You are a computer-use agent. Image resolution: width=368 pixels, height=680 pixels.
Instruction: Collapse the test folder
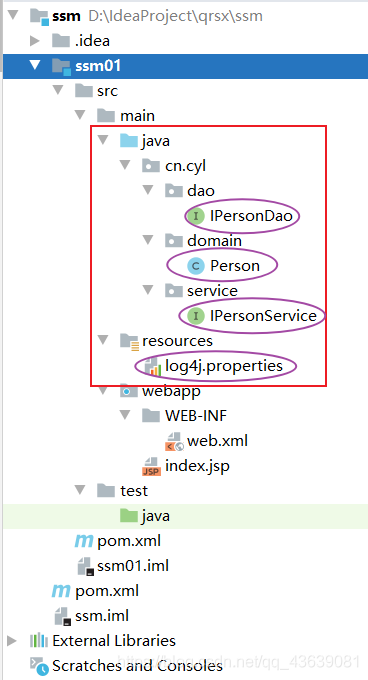click(x=80, y=490)
